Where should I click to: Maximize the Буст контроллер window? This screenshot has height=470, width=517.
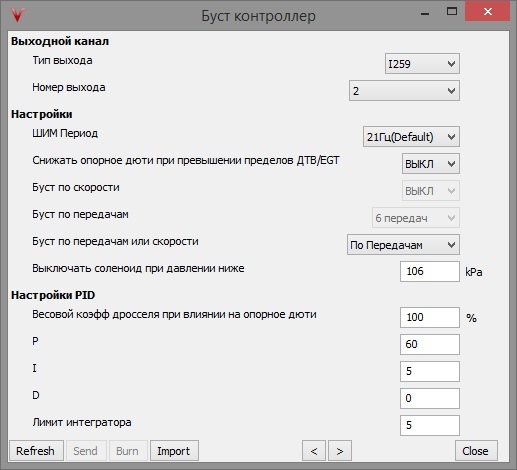(452, 12)
